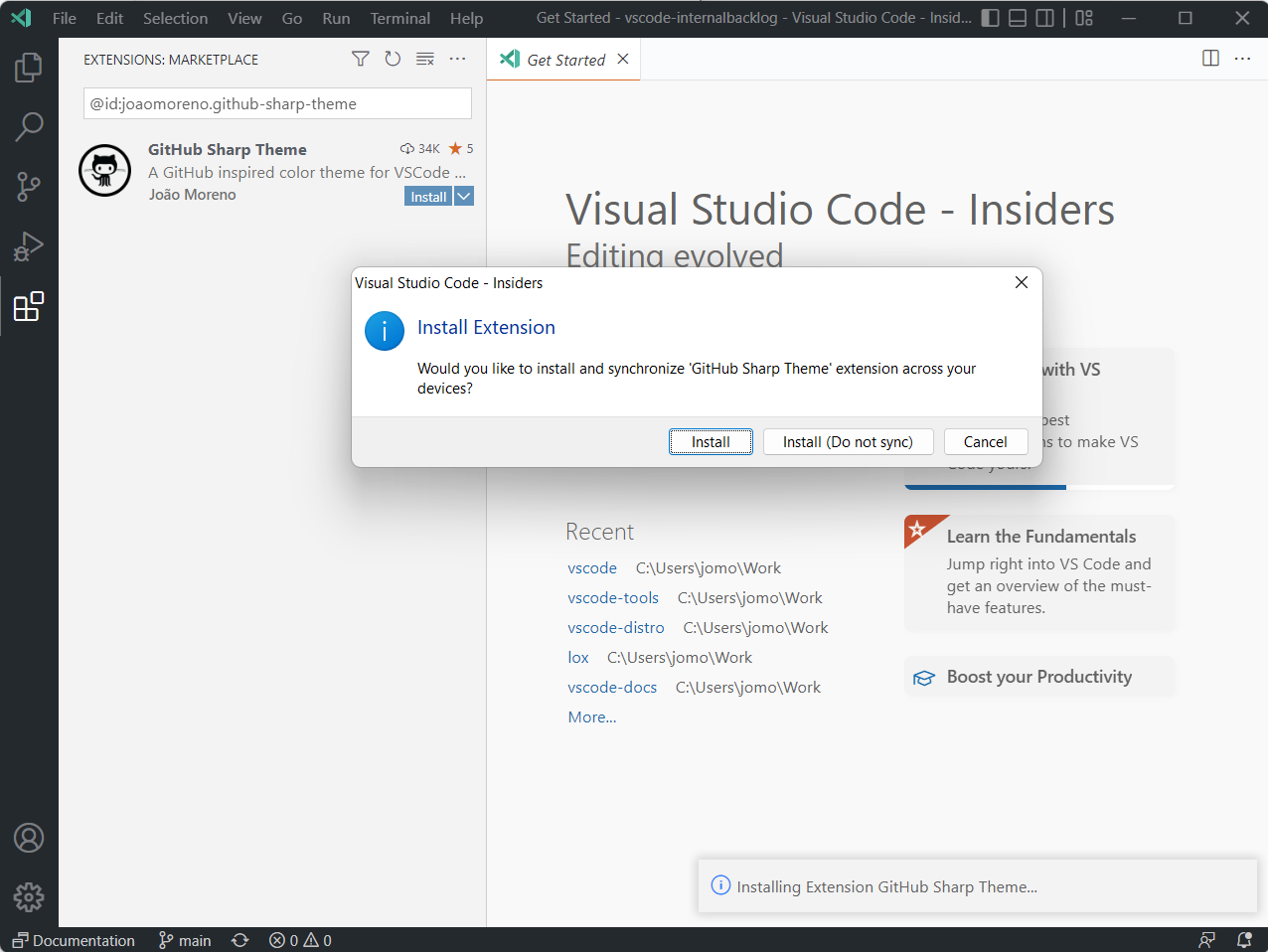Viewport: 1268px width, 952px height.
Task: Open the View menu
Action: tap(244, 18)
